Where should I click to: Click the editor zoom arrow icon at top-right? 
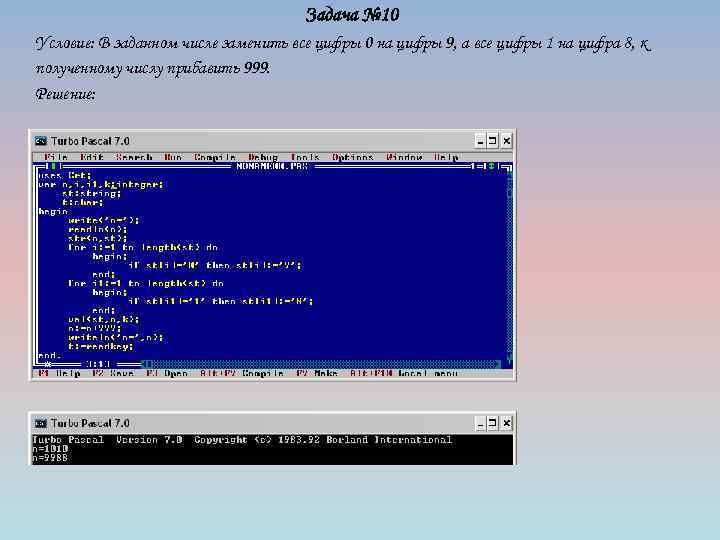coord(491,166)
